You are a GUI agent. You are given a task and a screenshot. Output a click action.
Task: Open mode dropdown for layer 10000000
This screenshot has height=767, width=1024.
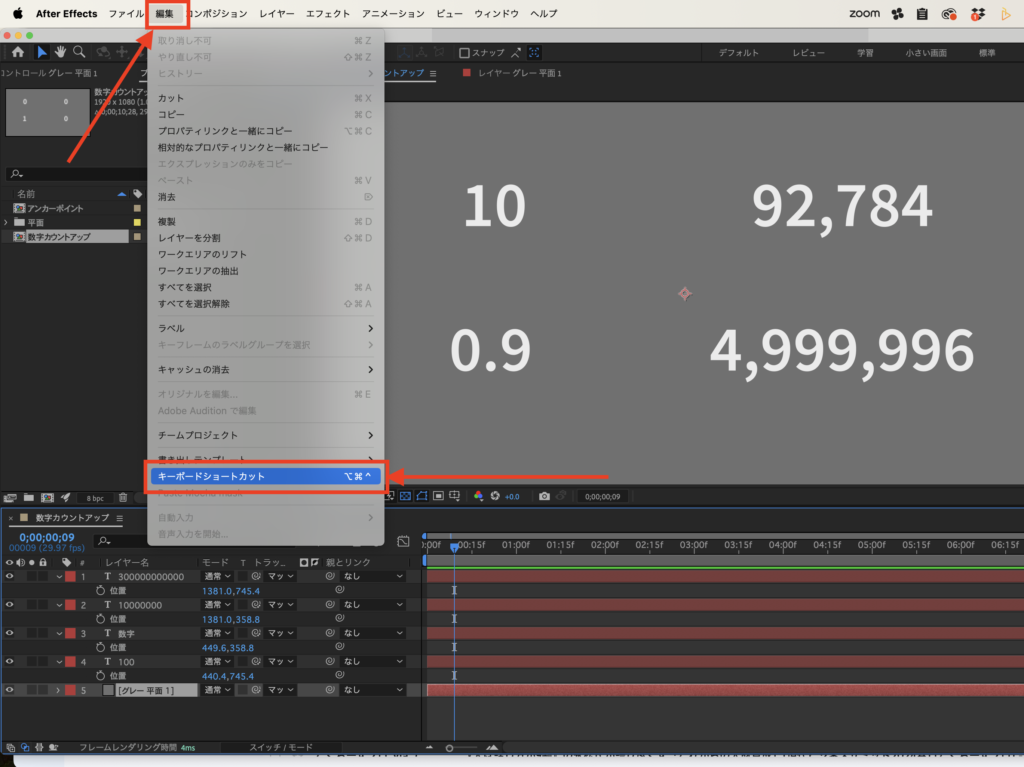217,605
